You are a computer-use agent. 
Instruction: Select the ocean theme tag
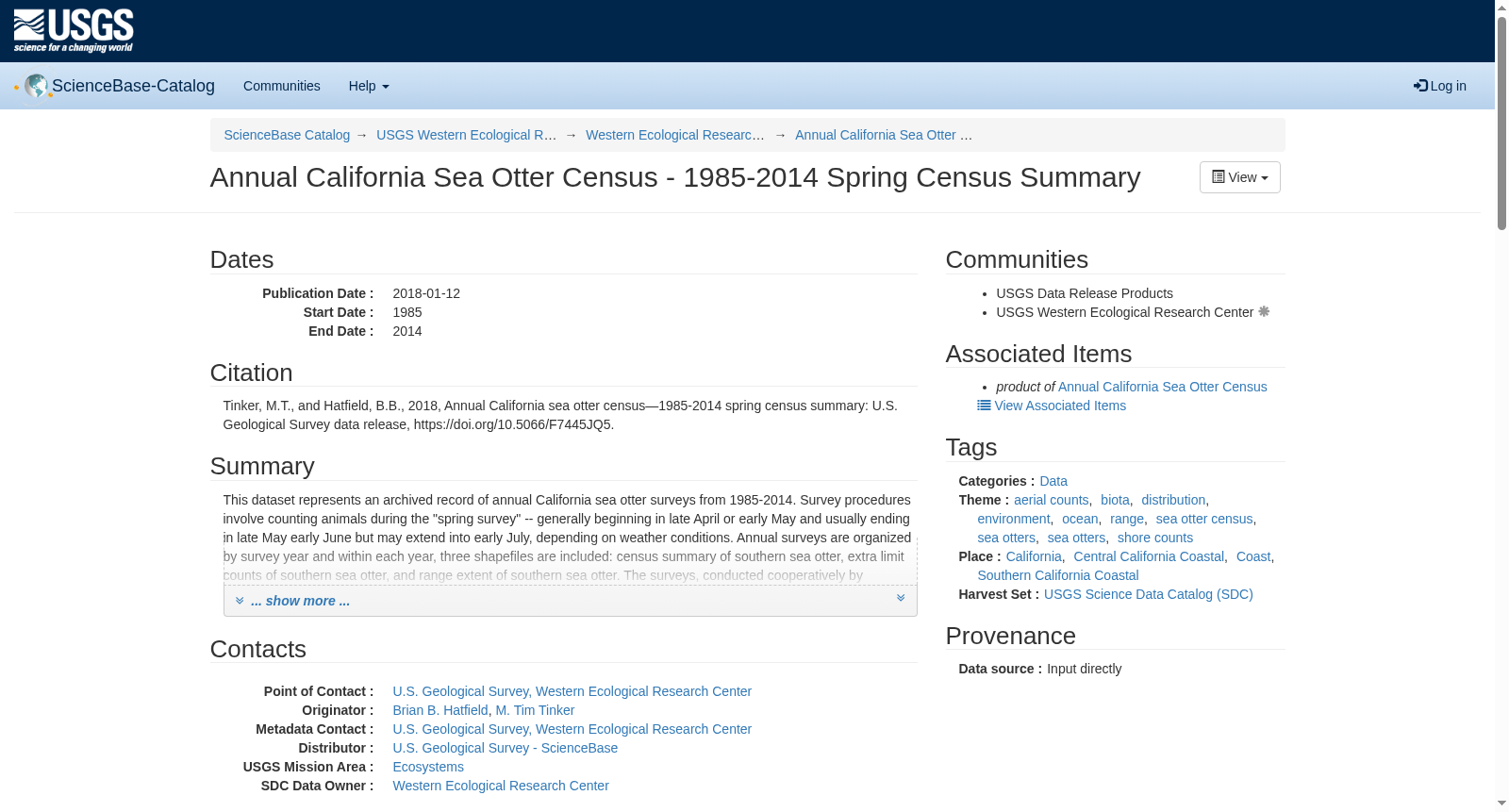[1080, 519]
